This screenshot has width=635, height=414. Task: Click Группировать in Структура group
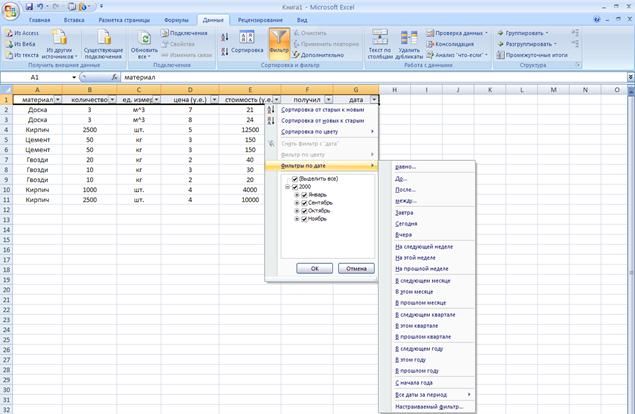tap(523, 33)
